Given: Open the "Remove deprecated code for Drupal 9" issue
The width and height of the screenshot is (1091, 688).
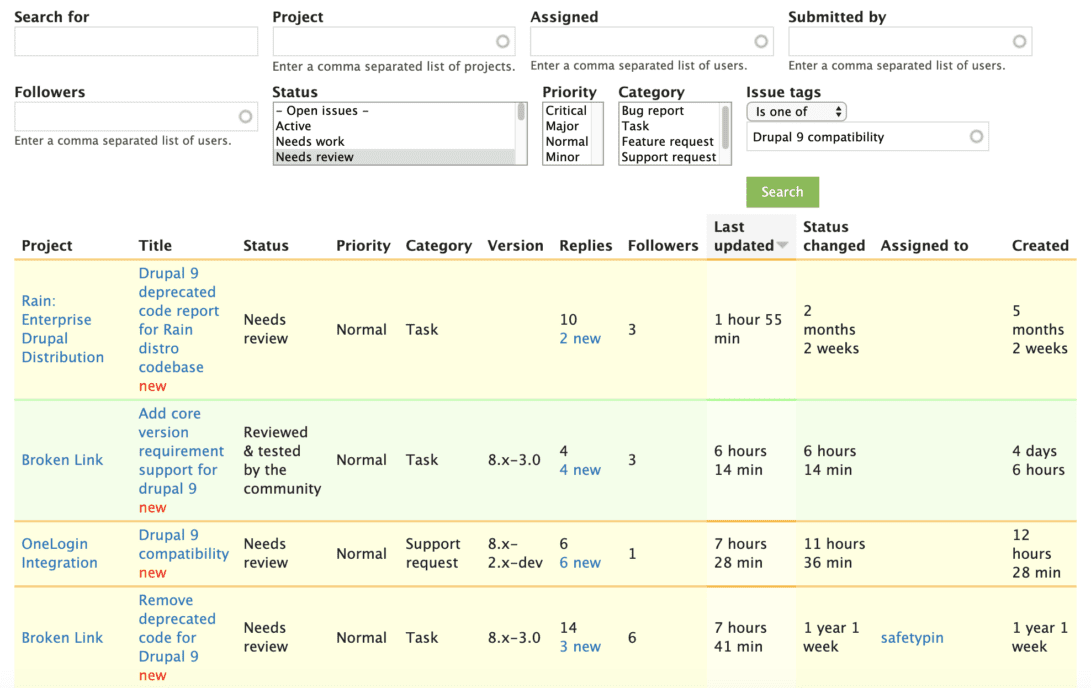Looking at the screenshot, I should click(x=178, y=628).
